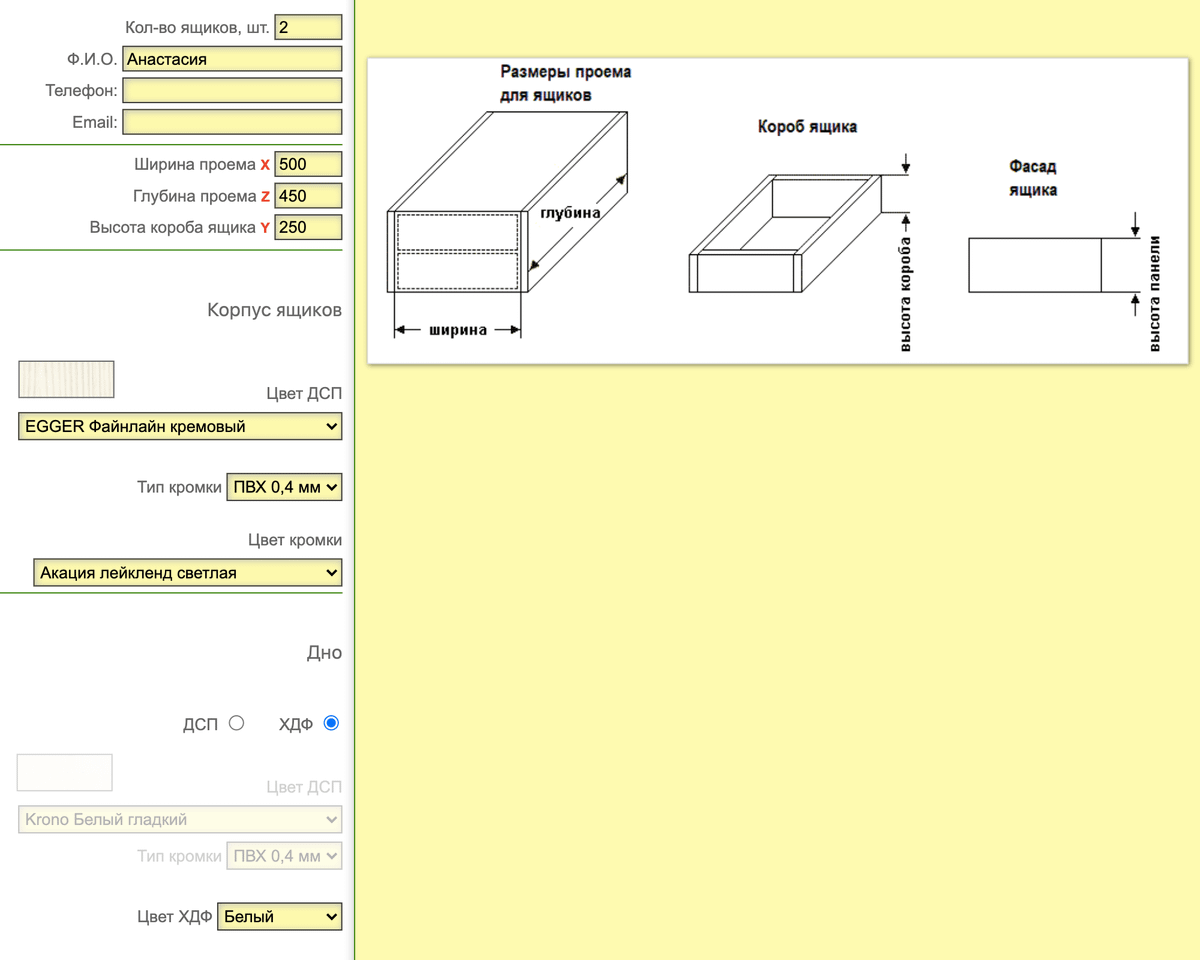Screen dimensions: 1200x960
Task: Click the Ширина проема X field
Action: 308,165
